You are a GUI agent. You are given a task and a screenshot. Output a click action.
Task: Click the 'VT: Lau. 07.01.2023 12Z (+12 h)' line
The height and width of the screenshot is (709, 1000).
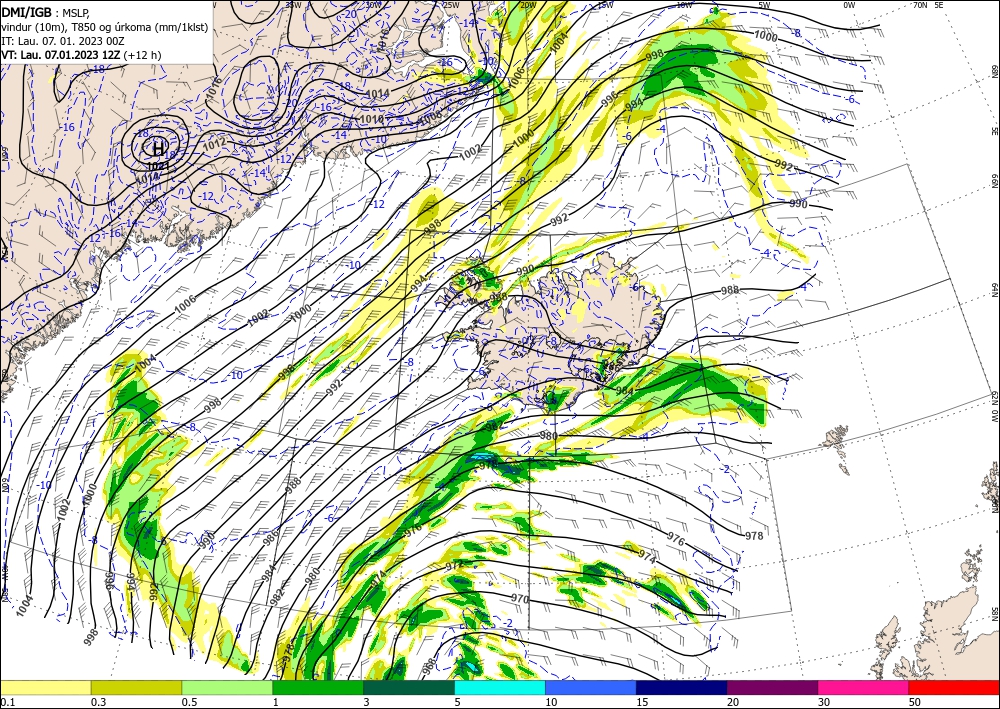click(81, 55)
